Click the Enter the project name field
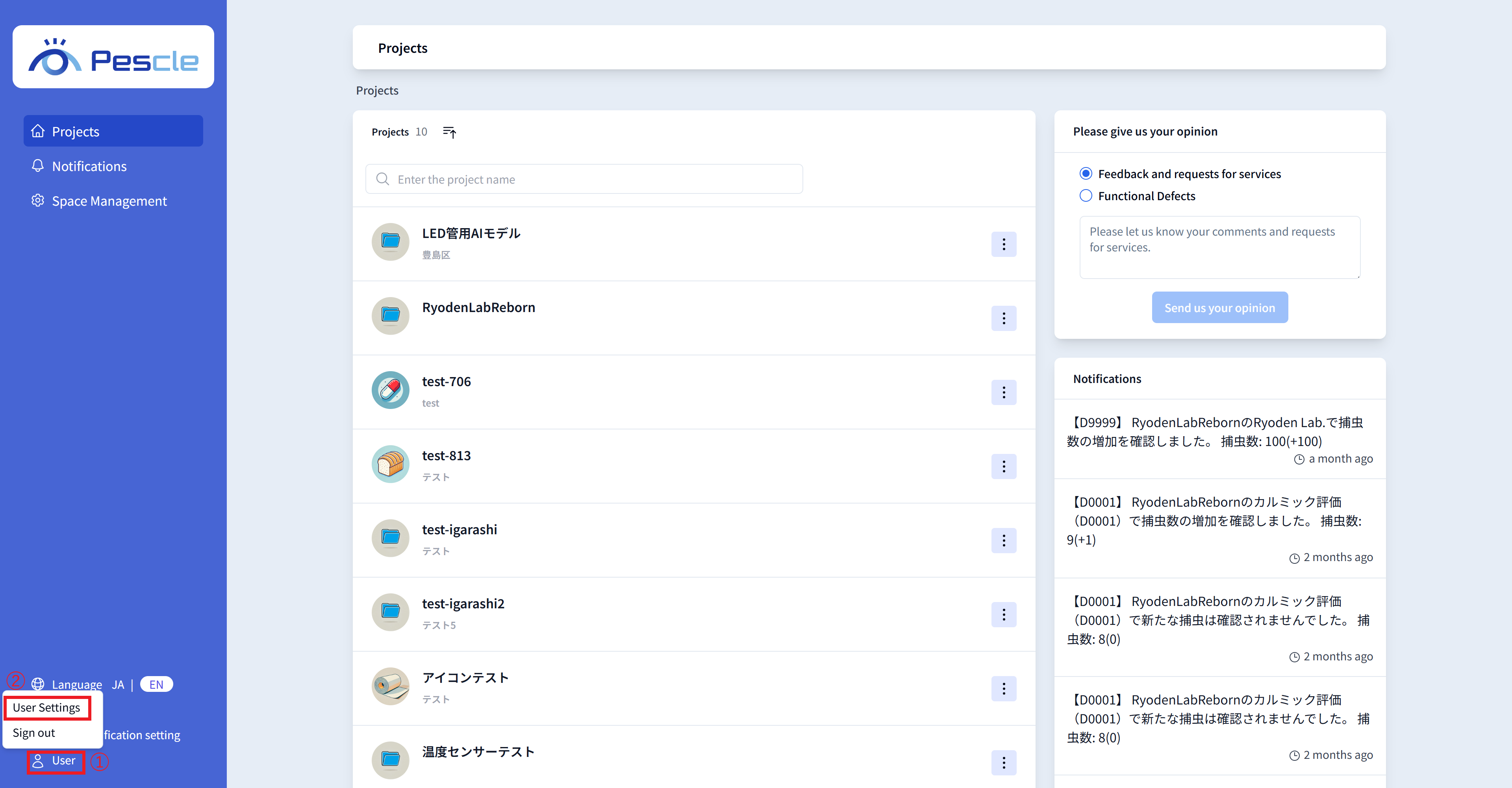The height and width of the screenshot is (788, 1512). coord(584,179)
